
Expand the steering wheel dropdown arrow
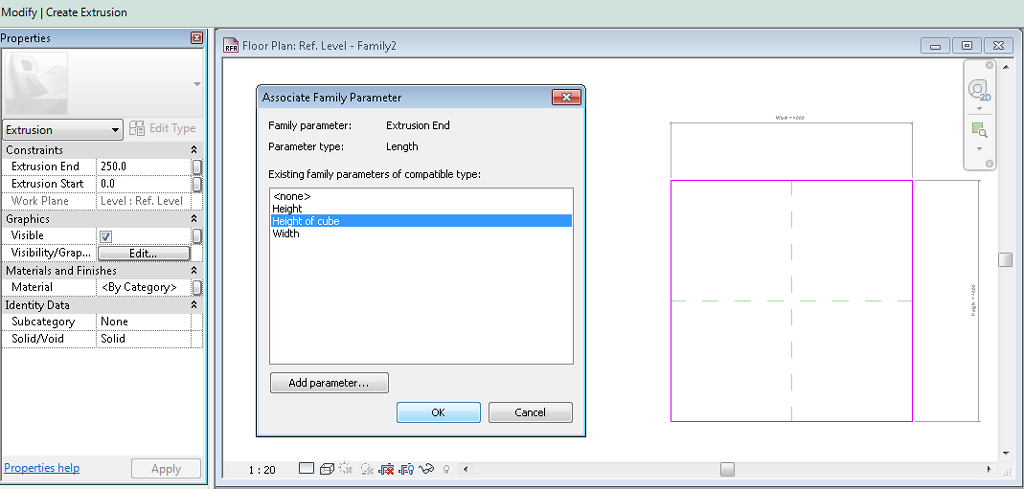[x=979, y=108]
